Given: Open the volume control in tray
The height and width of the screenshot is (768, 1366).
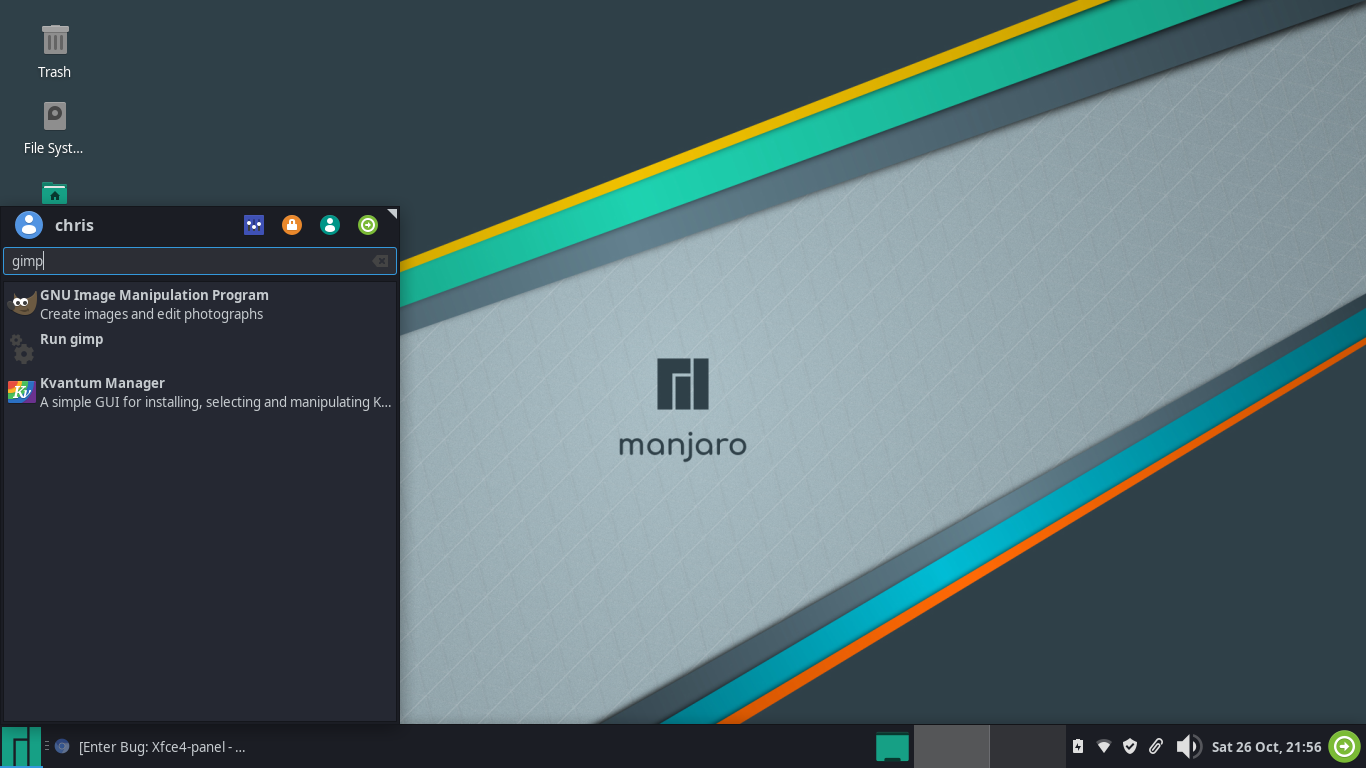Looking at the screenshot, I should [x=1187, y=746].
